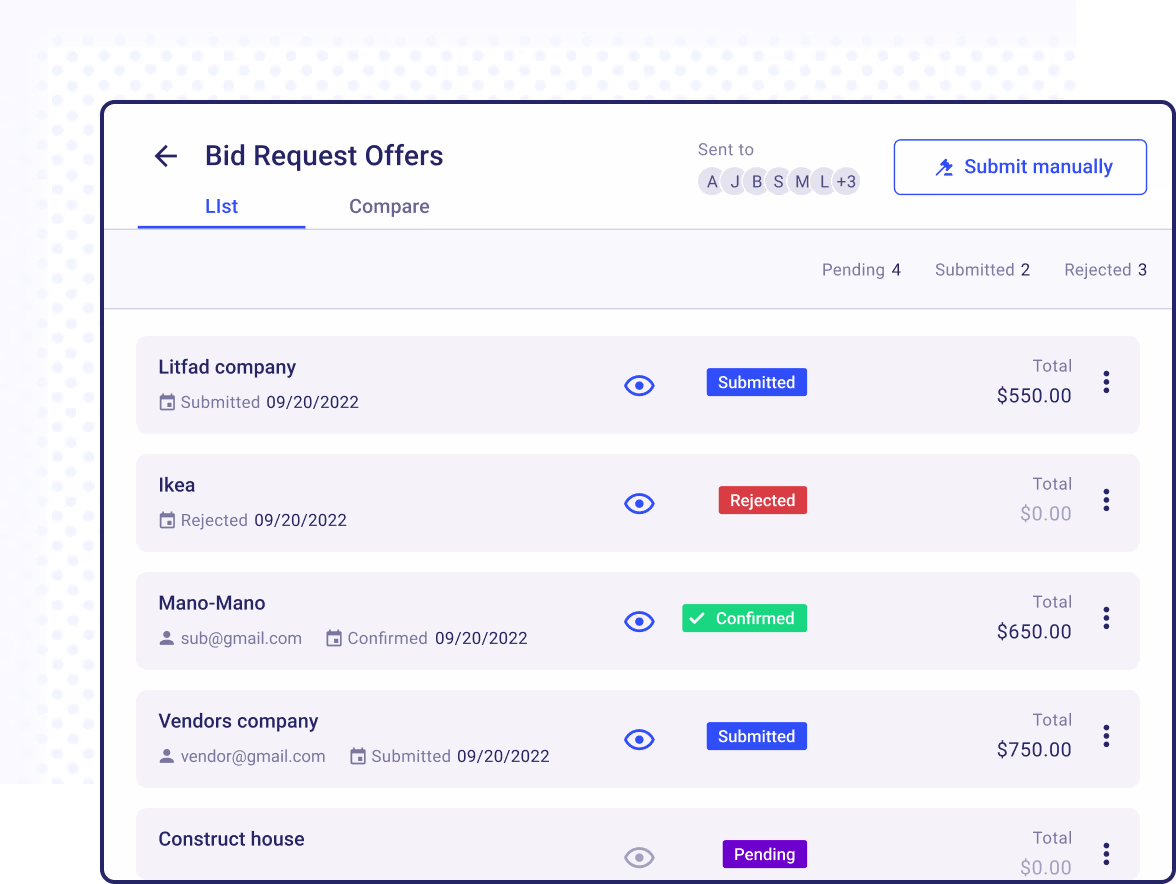Click the Bid Request Offers heading
Screen dimensions: 1176x884
point(324,156)
